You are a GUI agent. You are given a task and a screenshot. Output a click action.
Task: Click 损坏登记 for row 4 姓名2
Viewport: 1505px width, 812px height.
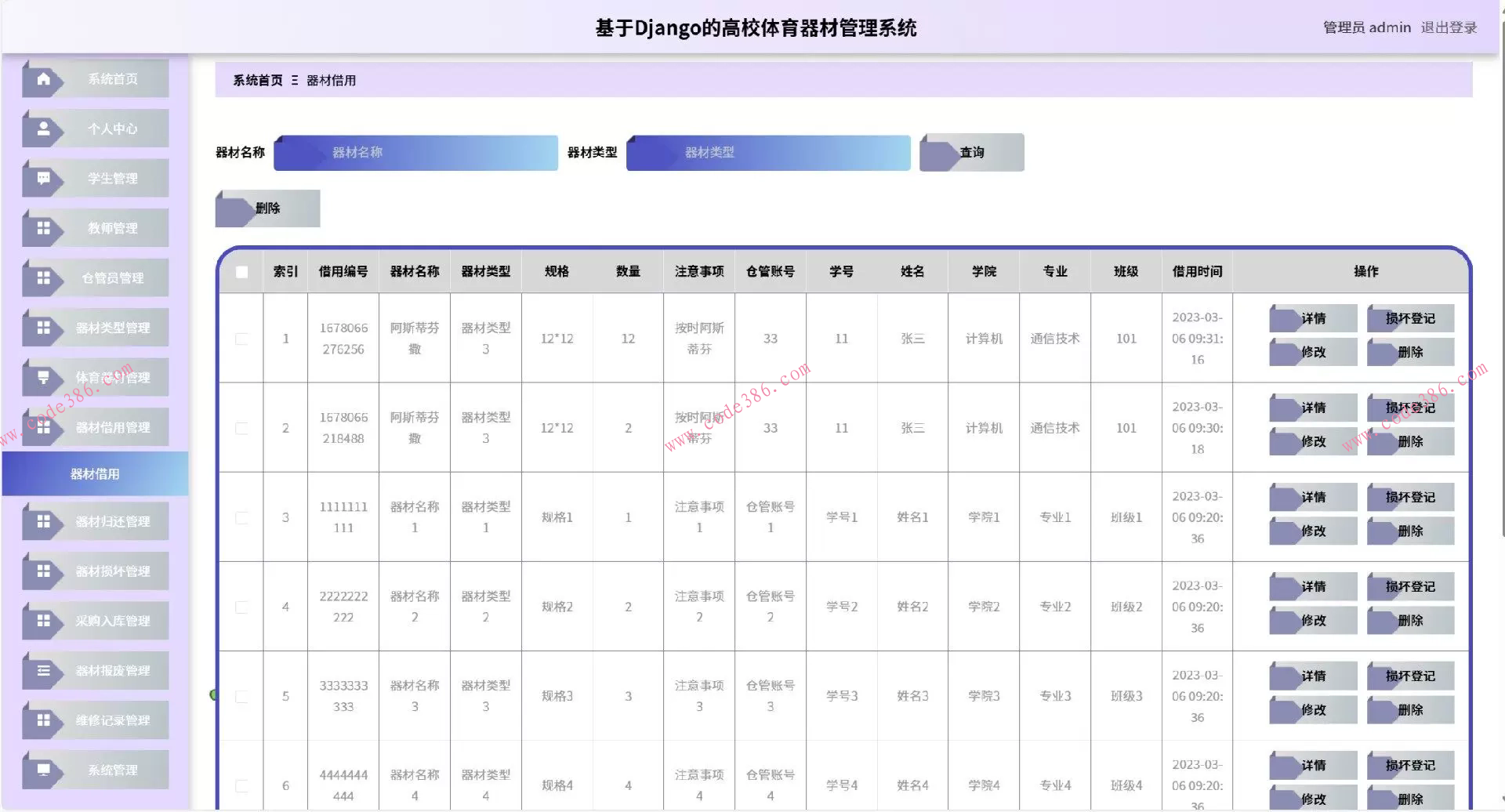(1410, 586)
